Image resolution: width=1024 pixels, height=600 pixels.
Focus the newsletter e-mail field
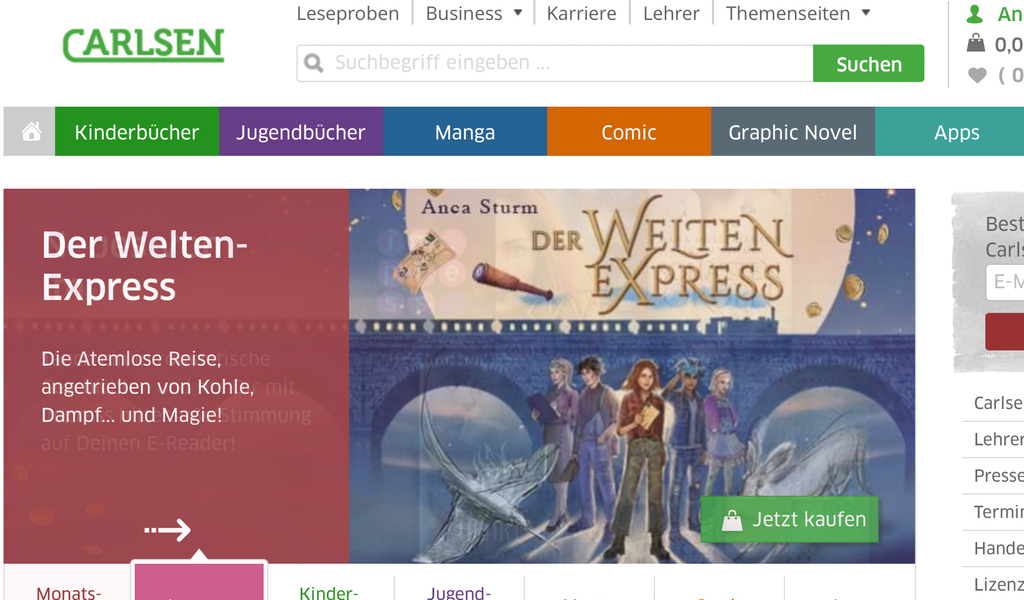[x=1005, y=282]
